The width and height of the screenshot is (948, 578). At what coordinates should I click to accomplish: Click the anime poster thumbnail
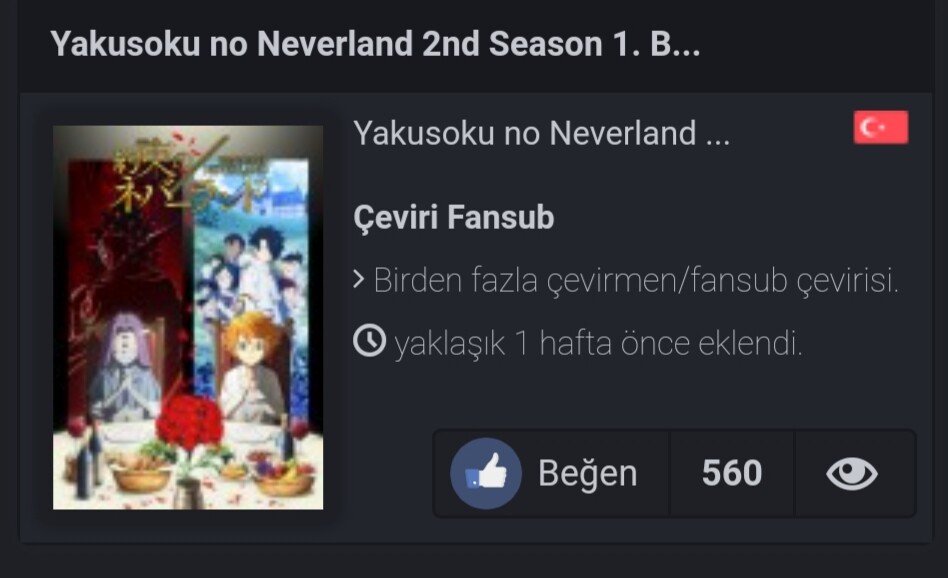pos(188,317)
